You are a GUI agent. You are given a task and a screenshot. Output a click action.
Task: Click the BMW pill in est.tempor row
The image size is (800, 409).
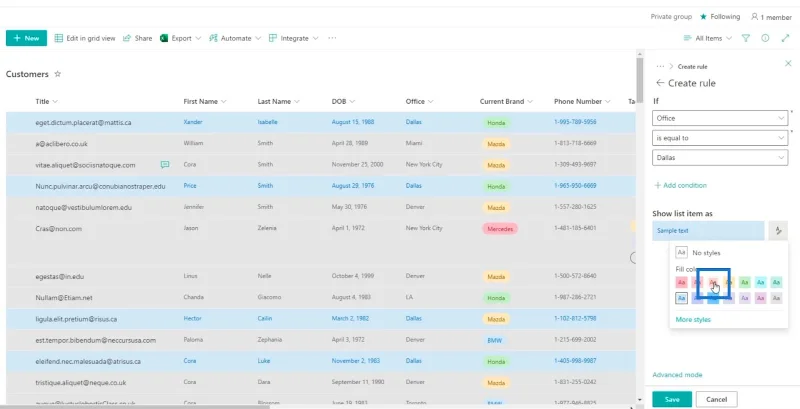click(494, 340)
